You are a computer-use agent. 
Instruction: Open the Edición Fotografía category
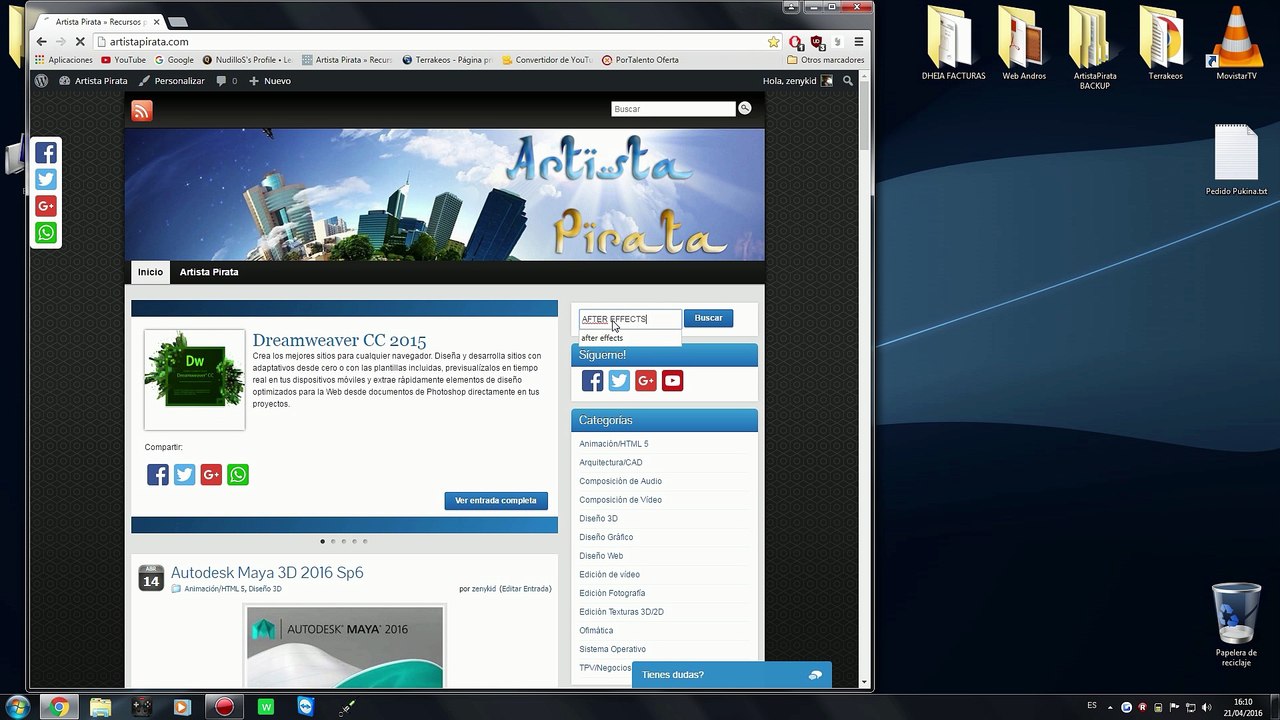point(612,593)
